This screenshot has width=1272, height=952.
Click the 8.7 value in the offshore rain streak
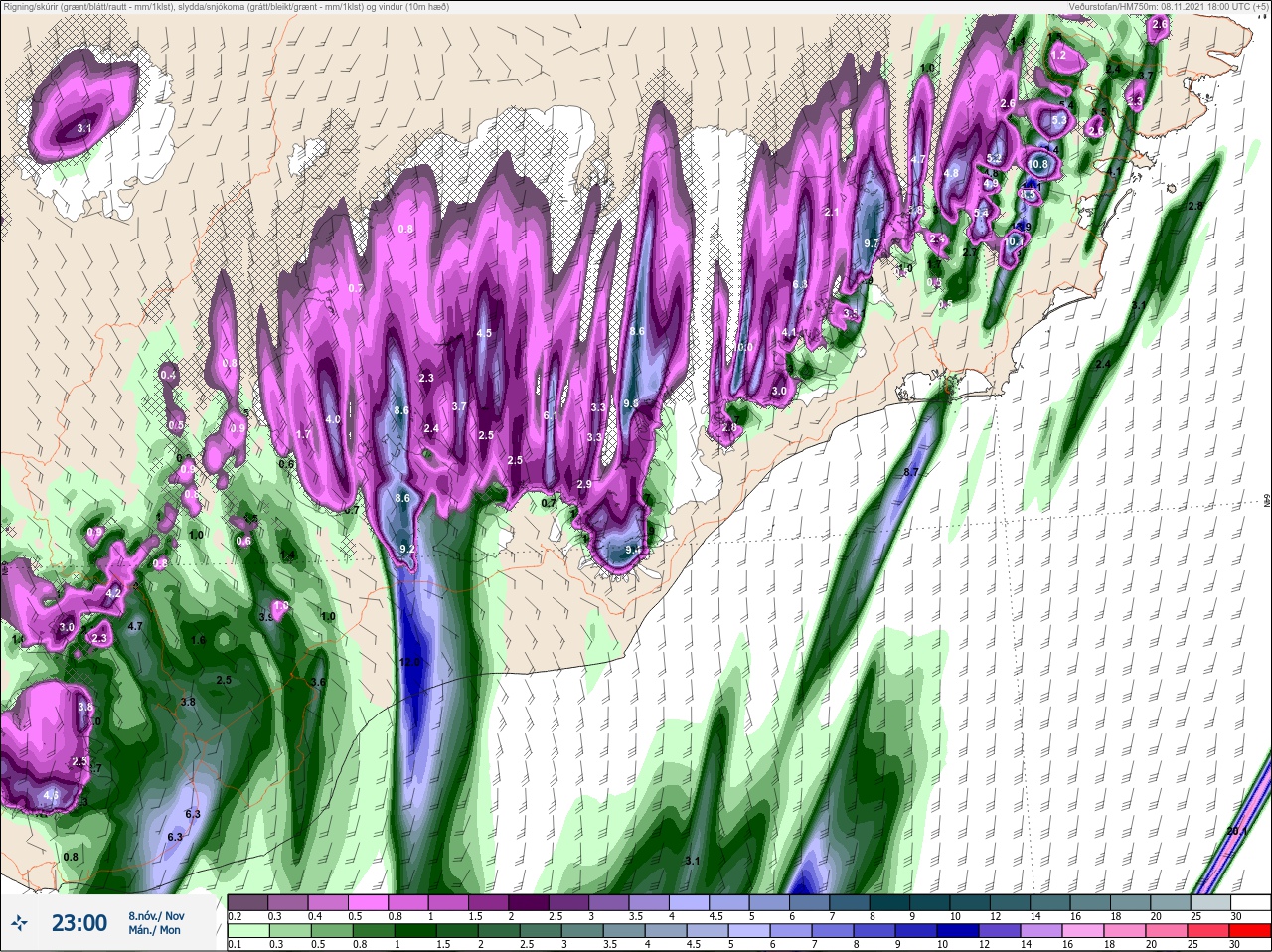point(911,472)
